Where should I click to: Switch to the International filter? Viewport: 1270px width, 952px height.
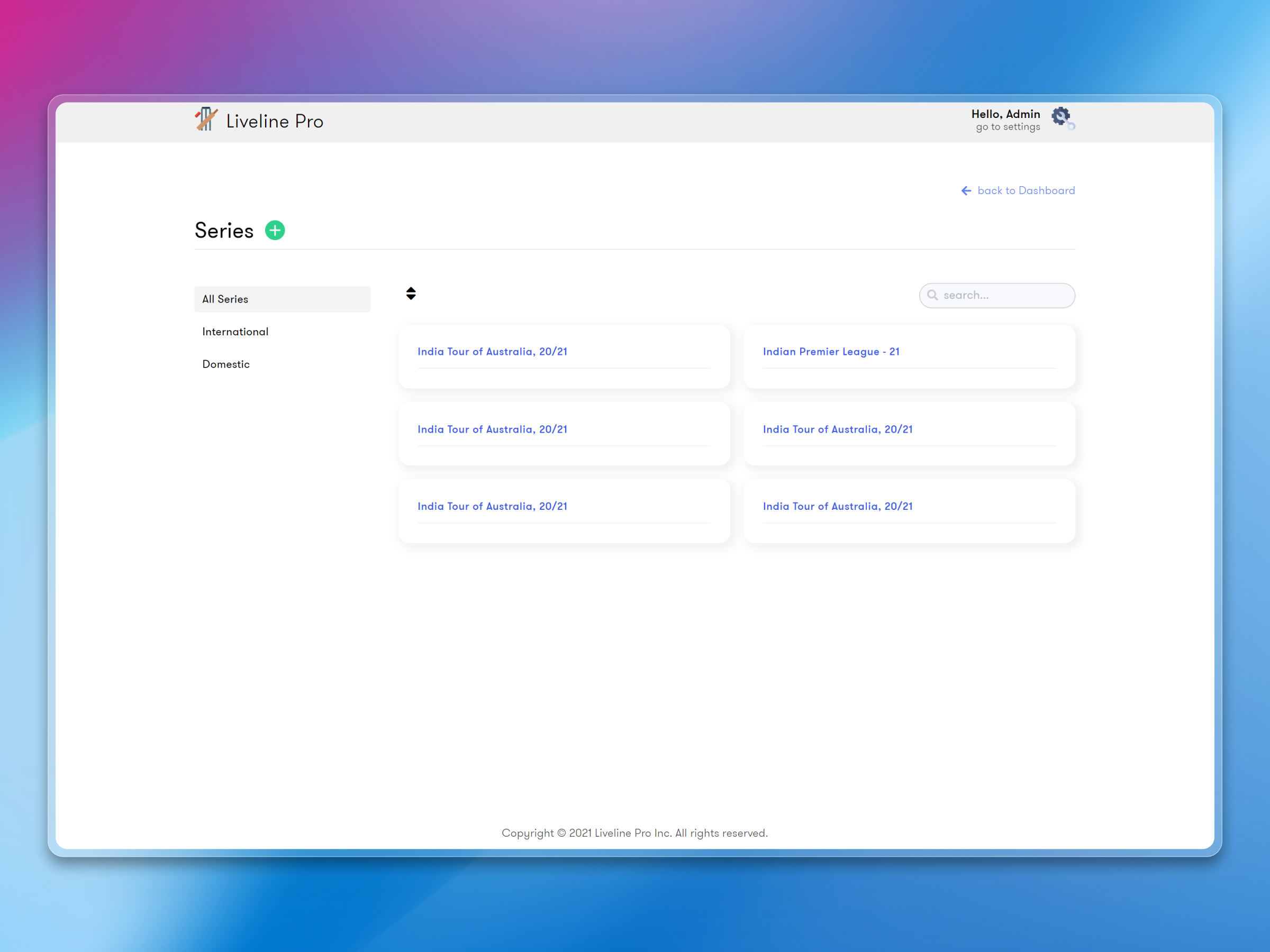[235, 331]
